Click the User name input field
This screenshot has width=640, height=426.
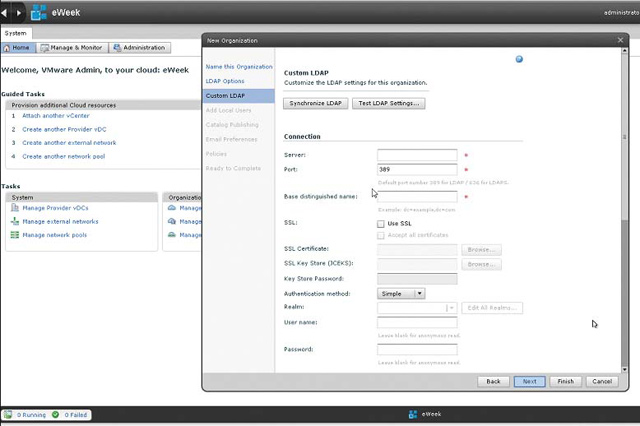(417, 323)
